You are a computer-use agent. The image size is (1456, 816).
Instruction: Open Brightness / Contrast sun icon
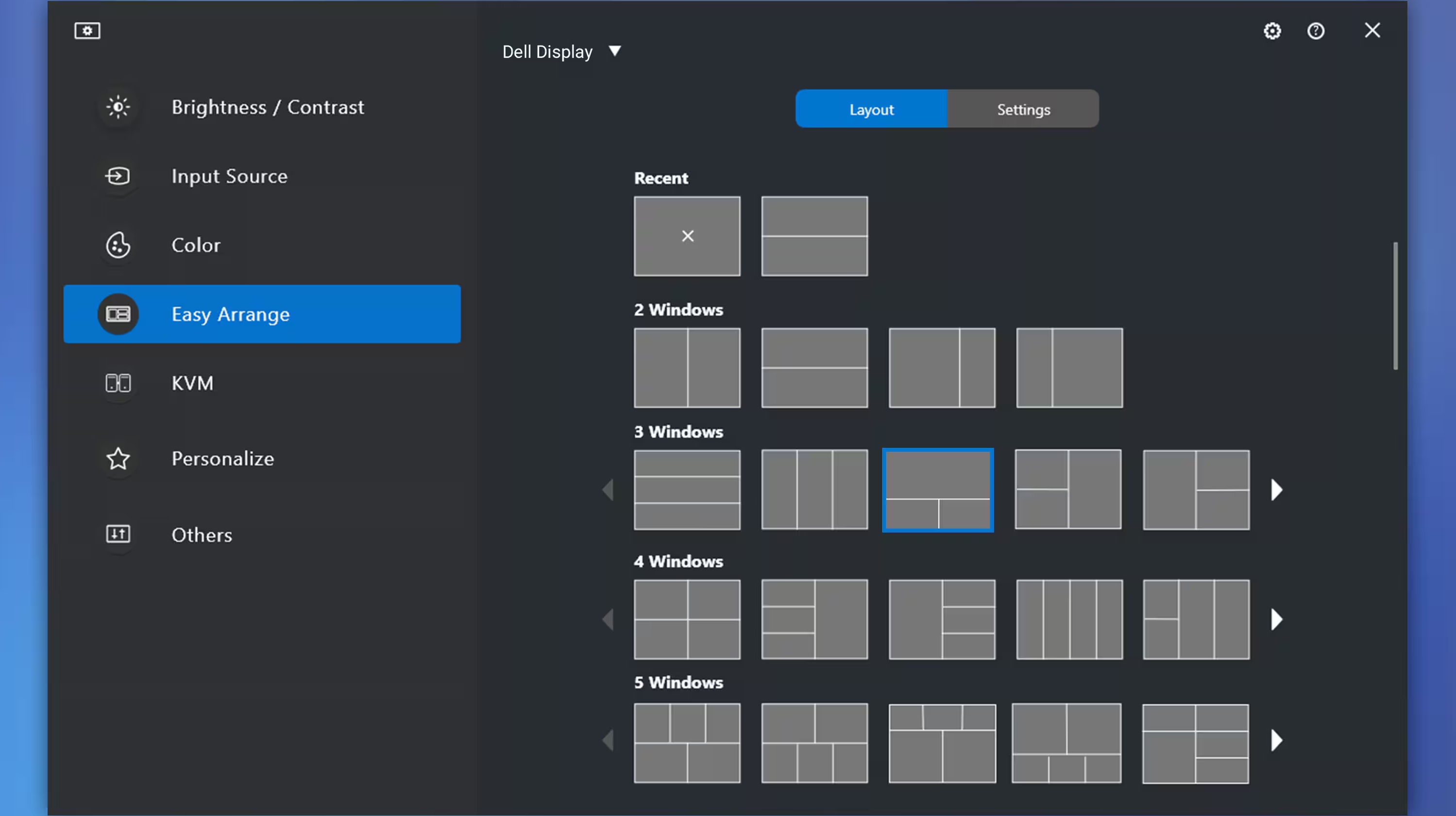118,107
